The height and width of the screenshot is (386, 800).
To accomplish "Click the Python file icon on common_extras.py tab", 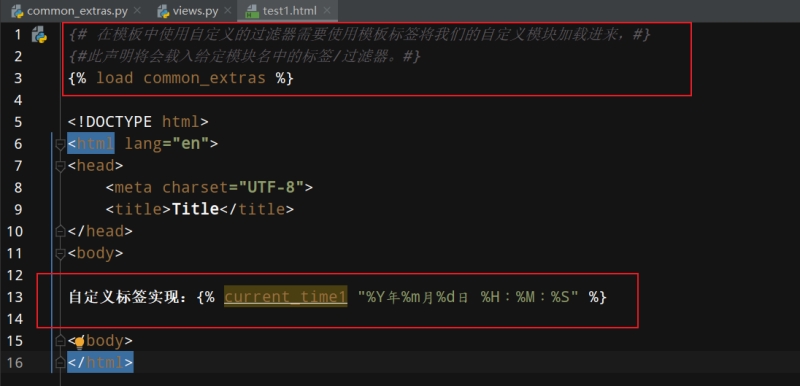I will click(18, 10).
